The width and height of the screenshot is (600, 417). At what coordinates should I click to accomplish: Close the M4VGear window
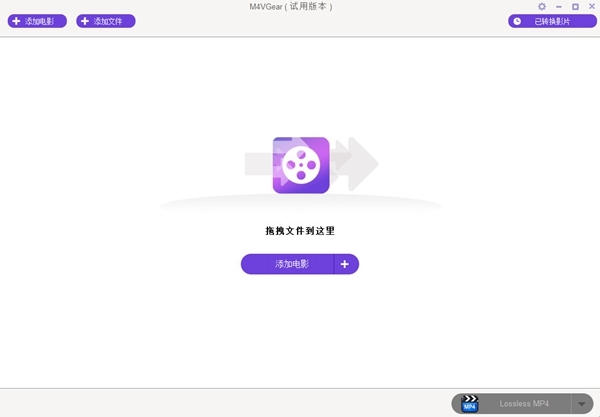(x=592, y=7)
